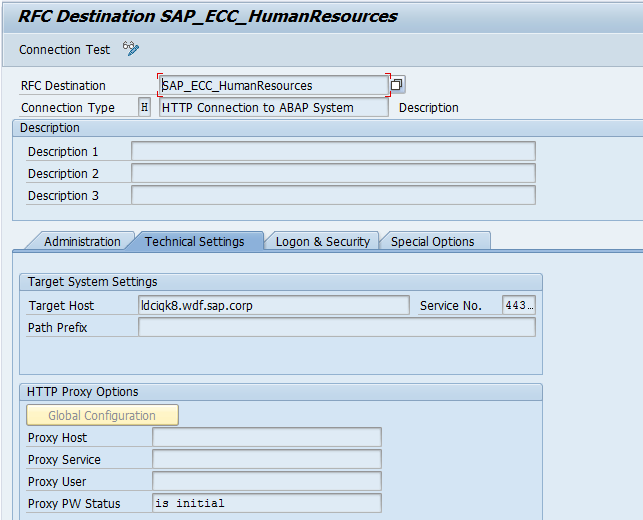Select the Proxy User input box
Screen dimensions: 643x520
[x=266, y=481]
